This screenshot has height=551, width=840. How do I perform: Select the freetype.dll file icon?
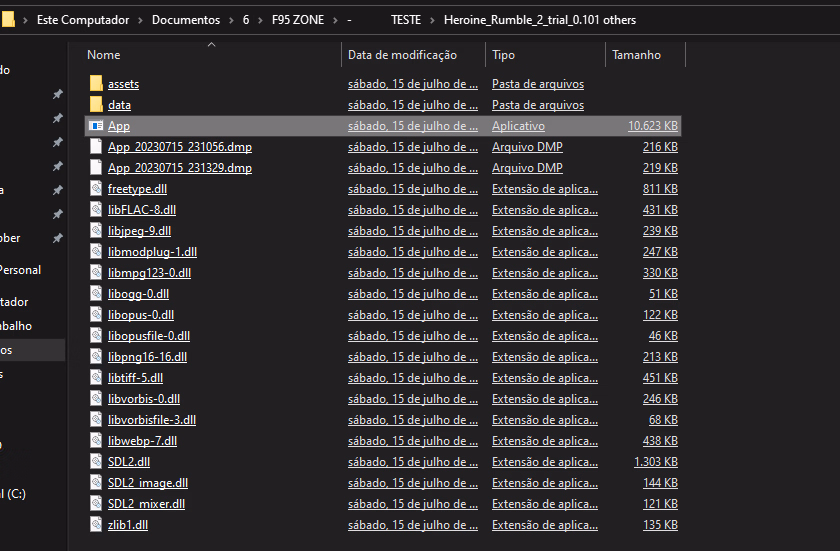pos(96,188)
